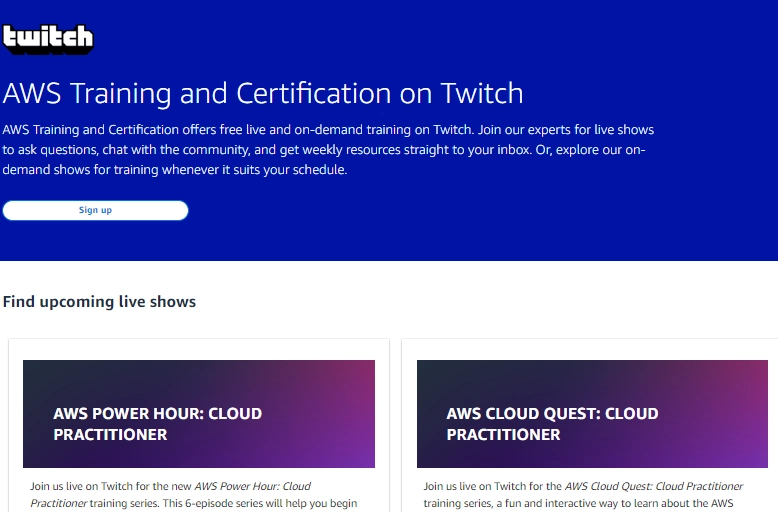Screen dimensions: 778x512
Task: Click the Sign up button
Action: pos(95,210)
